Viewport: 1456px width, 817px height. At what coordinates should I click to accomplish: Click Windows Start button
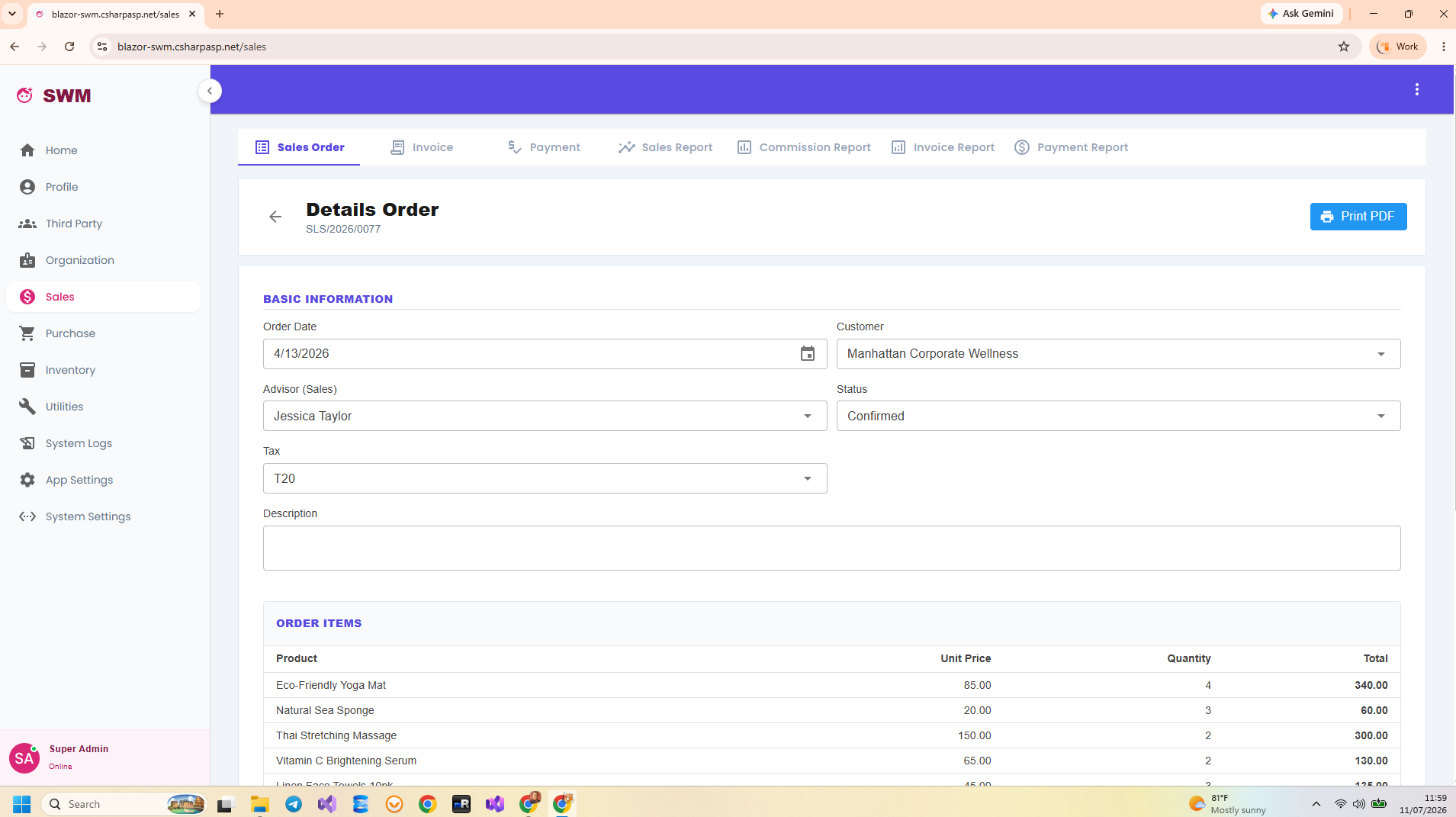pyautogui.click(x=21, y=804)
